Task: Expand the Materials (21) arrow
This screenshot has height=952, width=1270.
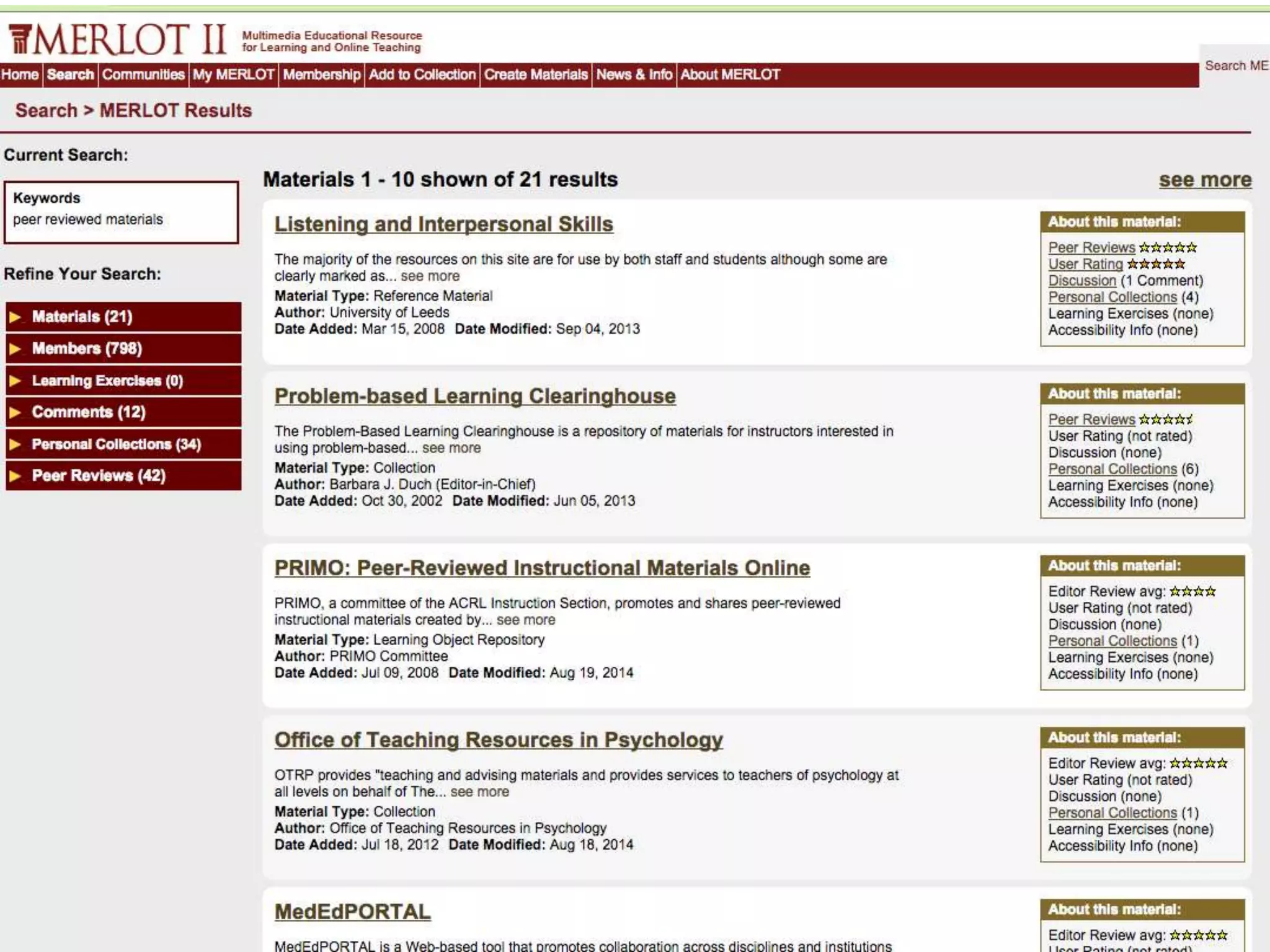Action: [16, 317]
